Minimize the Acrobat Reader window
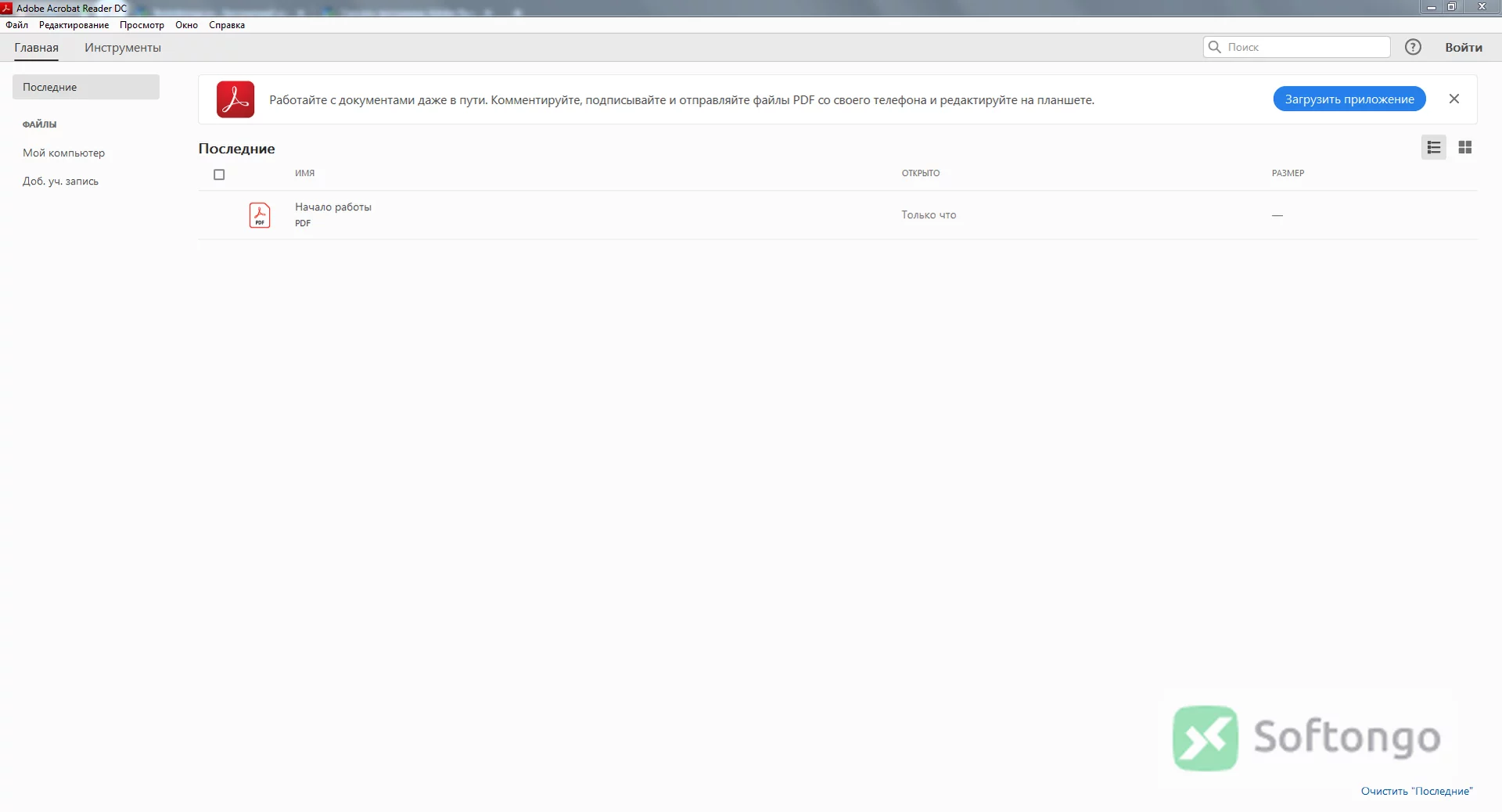1502x812 pixels. [1431, 7]
